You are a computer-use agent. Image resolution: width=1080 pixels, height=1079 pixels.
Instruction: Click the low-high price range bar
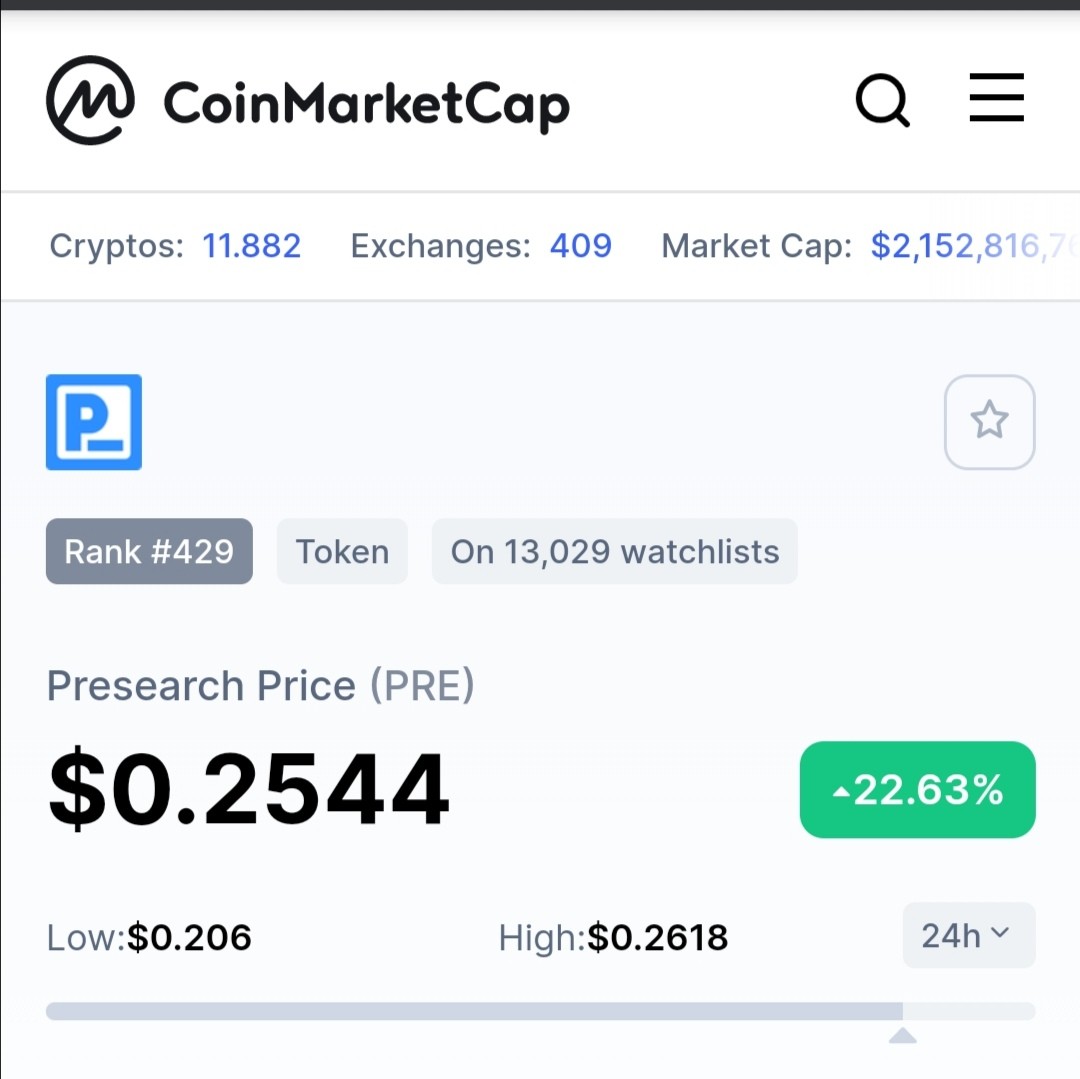click(x=541, y=1011)
